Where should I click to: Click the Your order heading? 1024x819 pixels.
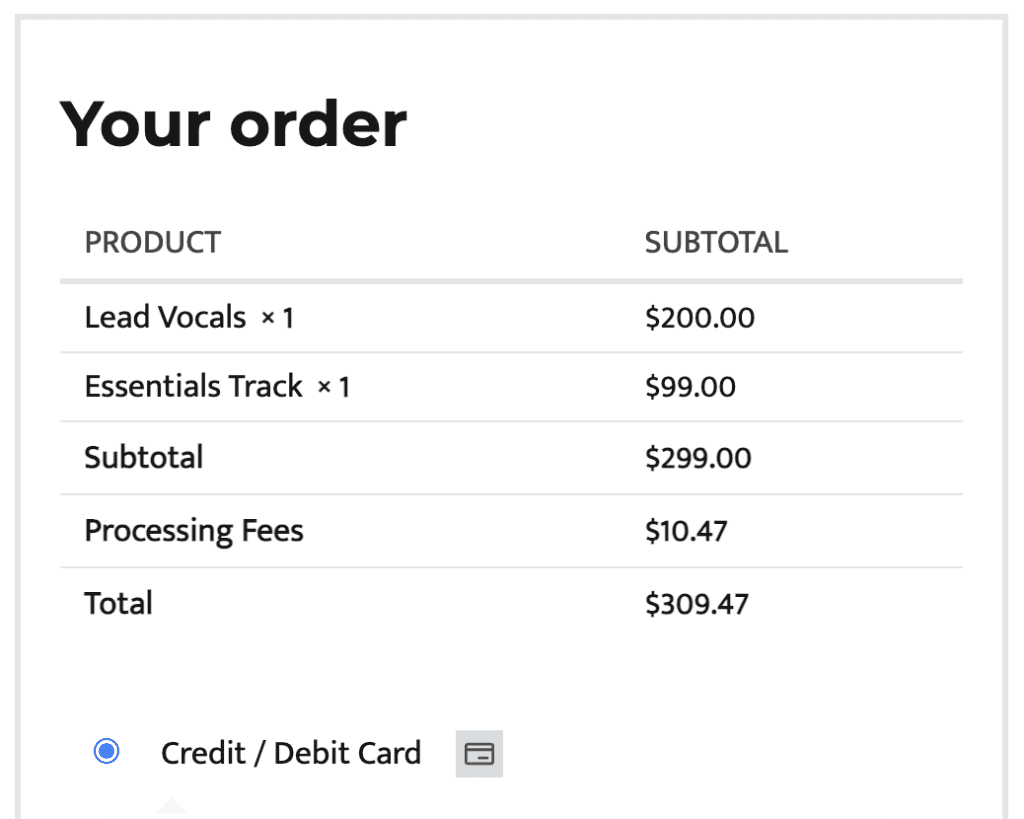pyautogui.click(x=233, y=124)
